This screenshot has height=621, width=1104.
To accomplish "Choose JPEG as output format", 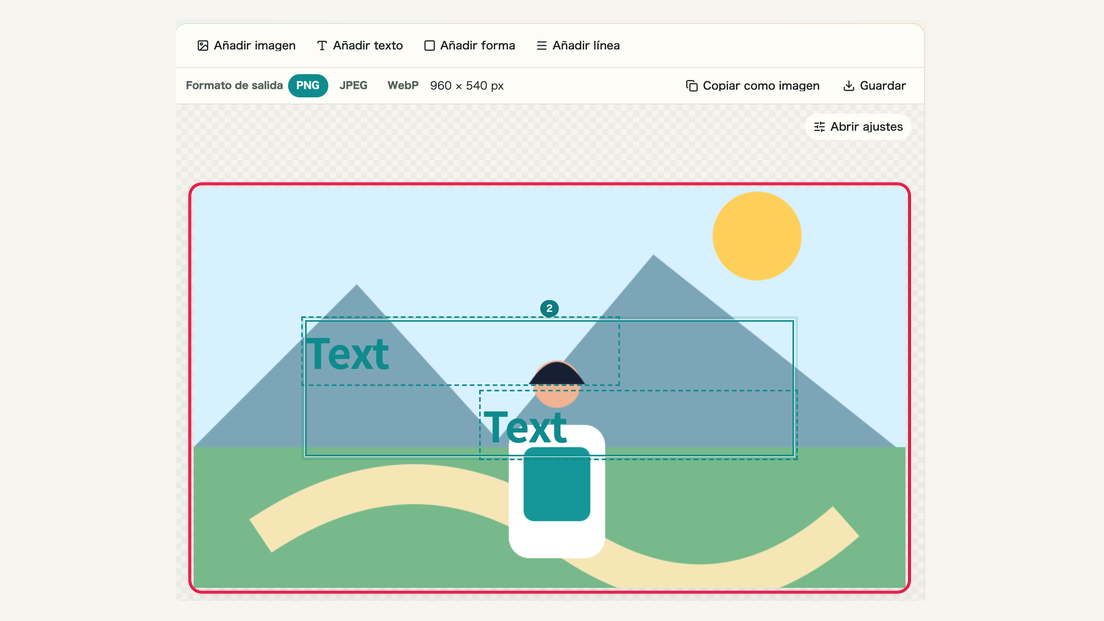I will 353,85.
